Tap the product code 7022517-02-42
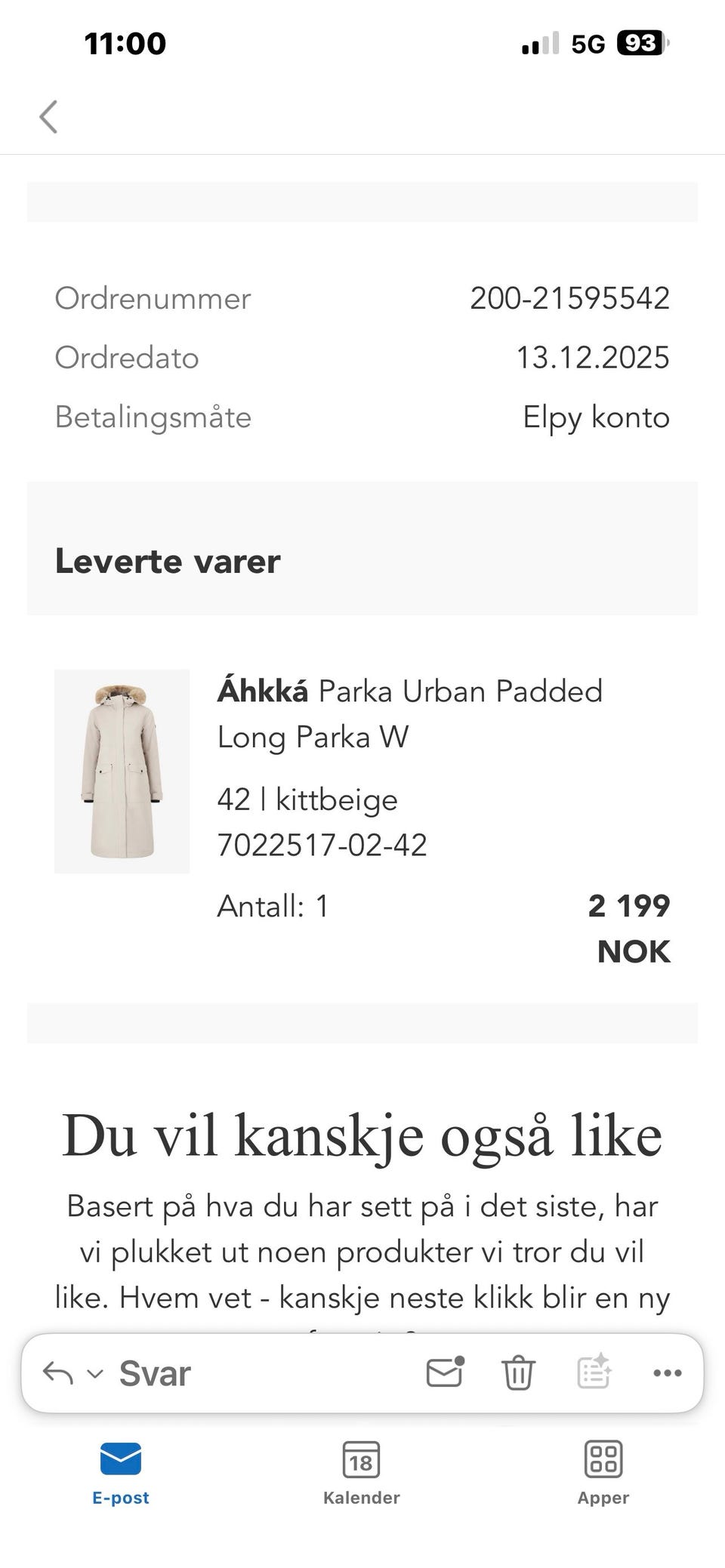 pyautogui.click(x=322, y=845)
